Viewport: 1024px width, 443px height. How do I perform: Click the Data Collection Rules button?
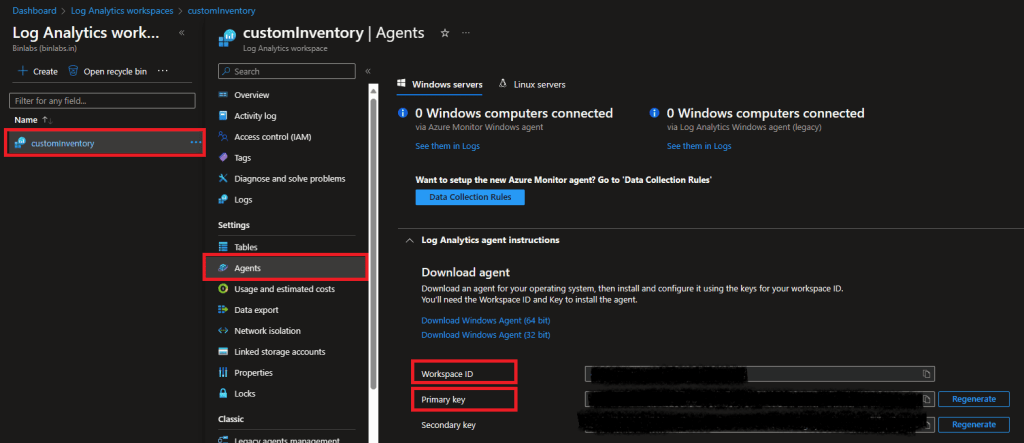(469, 197)
